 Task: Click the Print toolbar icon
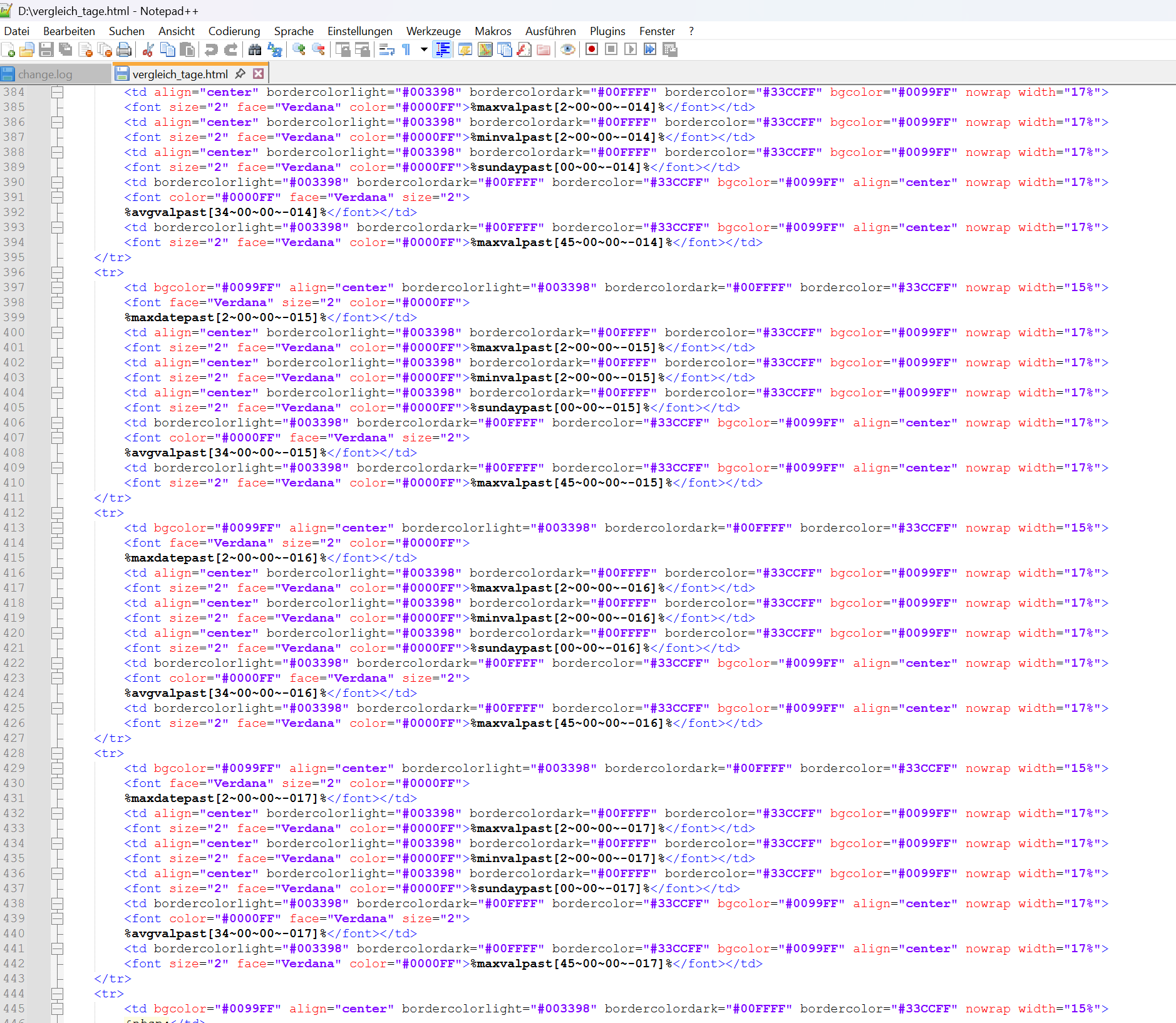coord(125,49)
